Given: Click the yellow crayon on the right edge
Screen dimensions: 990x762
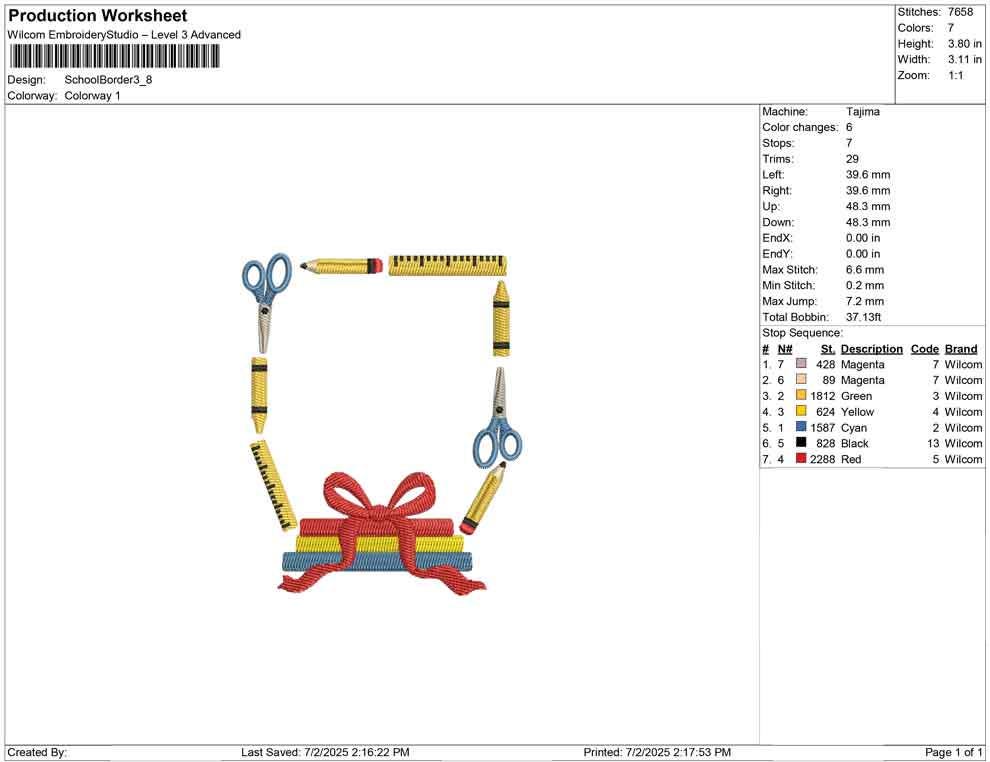Looking at the screenshot, I should (500, 319).
